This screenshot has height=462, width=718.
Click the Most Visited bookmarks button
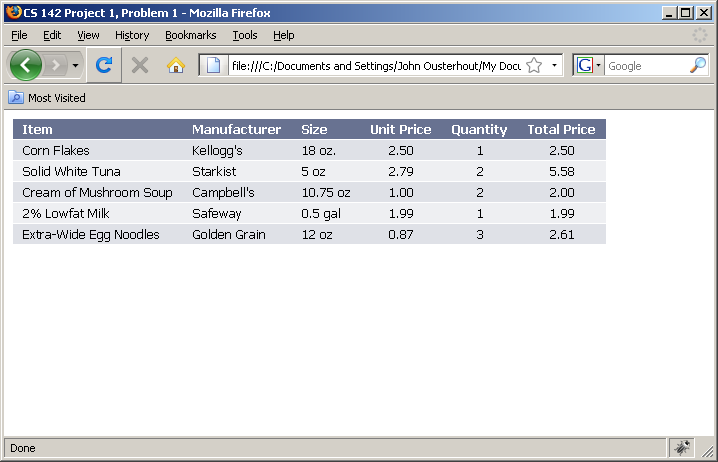point(47,98)
